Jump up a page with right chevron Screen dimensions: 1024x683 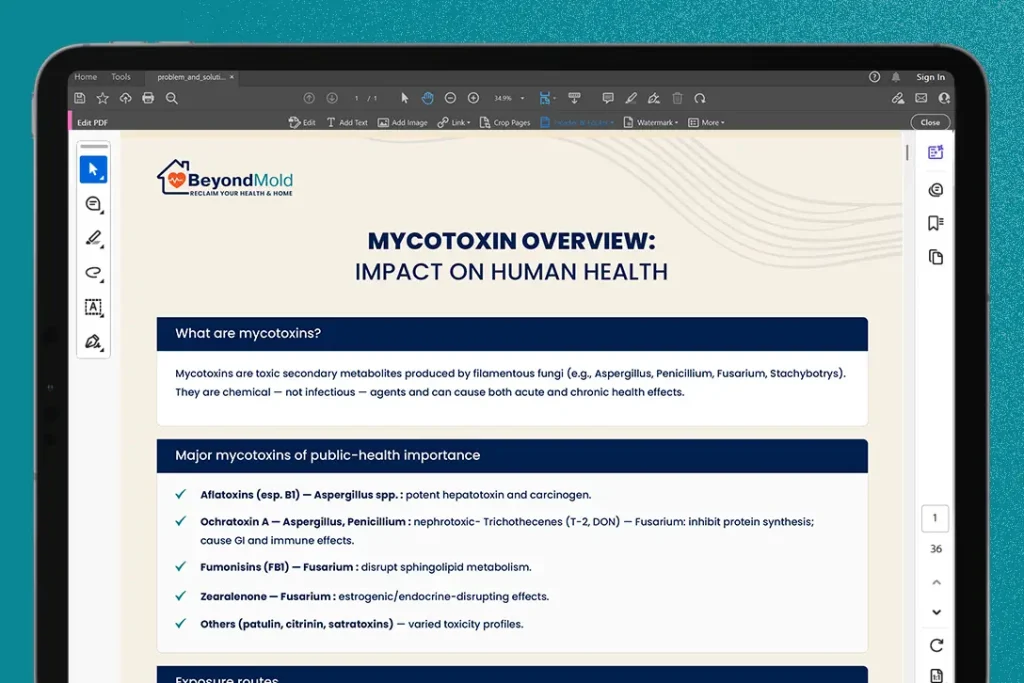936,582
